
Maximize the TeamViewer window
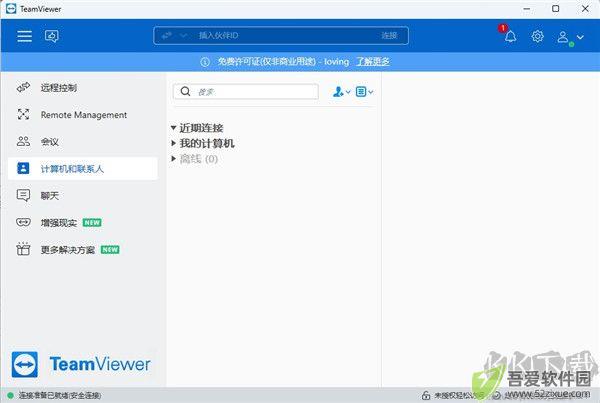556,9
